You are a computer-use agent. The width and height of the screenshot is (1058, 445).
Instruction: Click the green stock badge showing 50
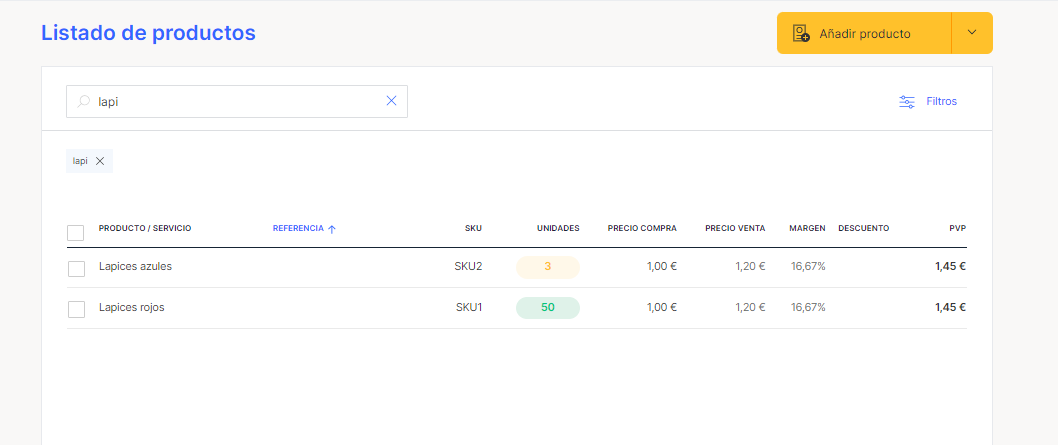[x=548, y=307]
